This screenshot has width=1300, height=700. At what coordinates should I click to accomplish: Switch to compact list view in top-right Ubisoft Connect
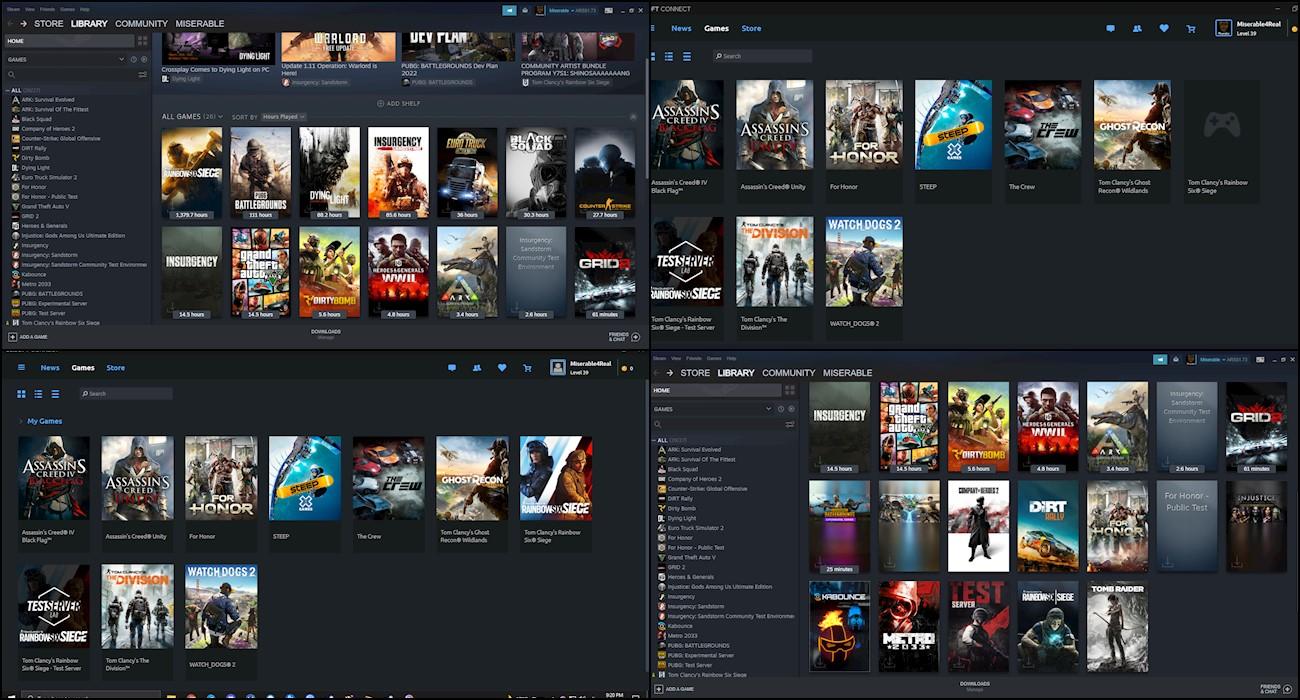(687, 57)
